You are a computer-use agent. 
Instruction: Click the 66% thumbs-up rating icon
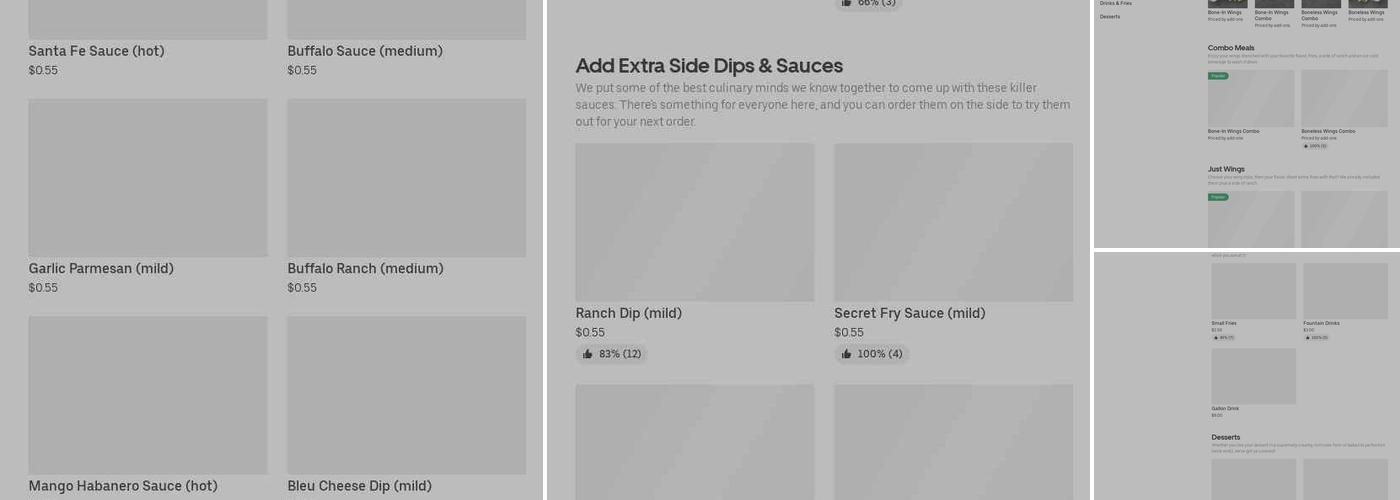[x=846, y=3]
